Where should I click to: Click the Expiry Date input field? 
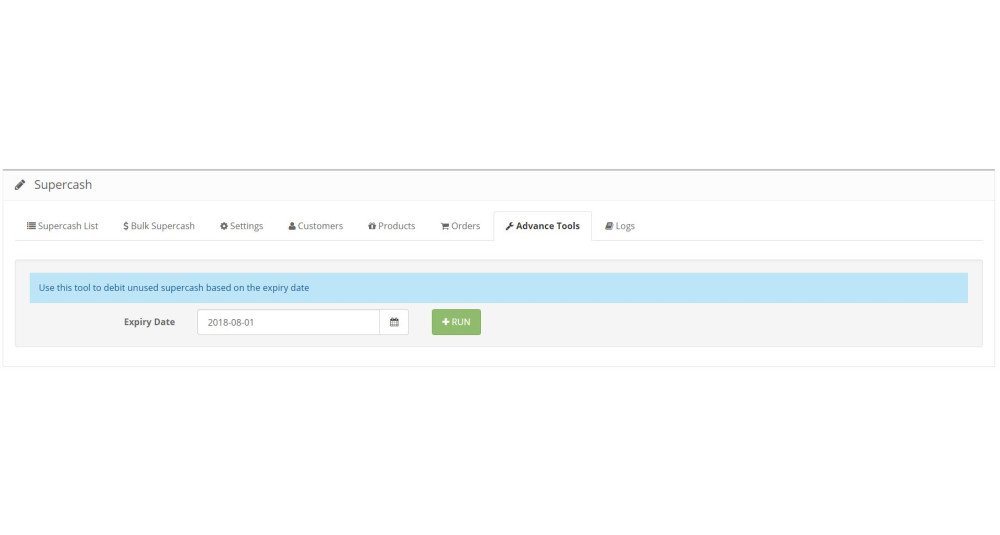pos(288,322)
